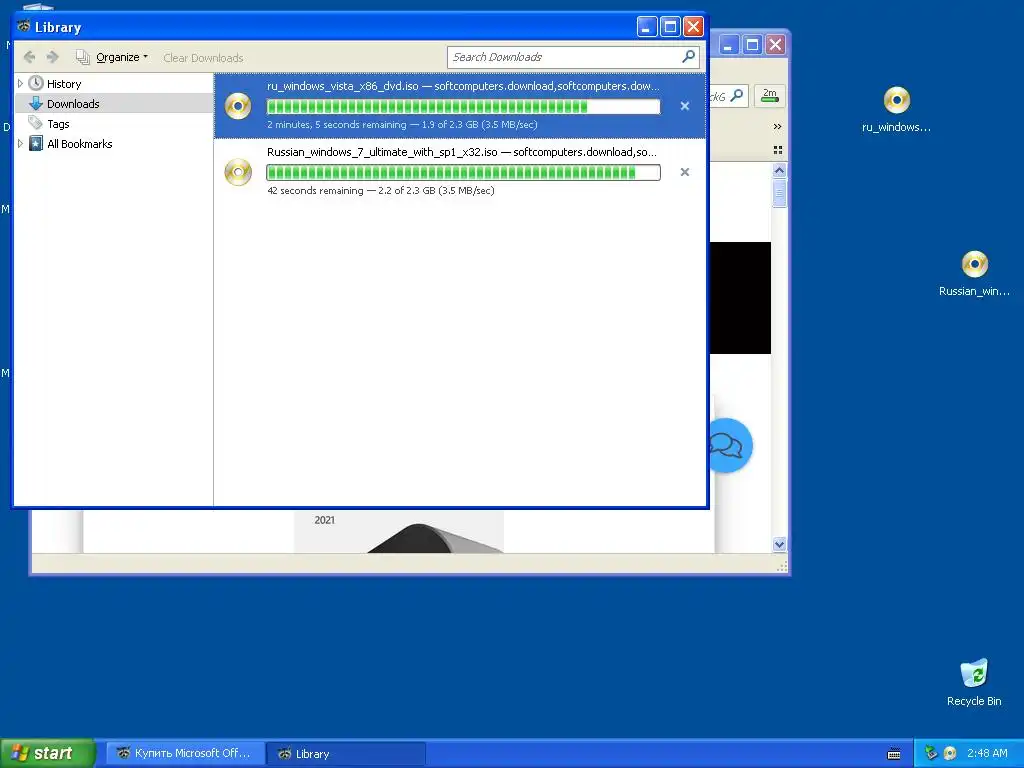Click the ru_windows_vista progress bar
This screenshot has width=1024, height=768.
click(464, 106)
